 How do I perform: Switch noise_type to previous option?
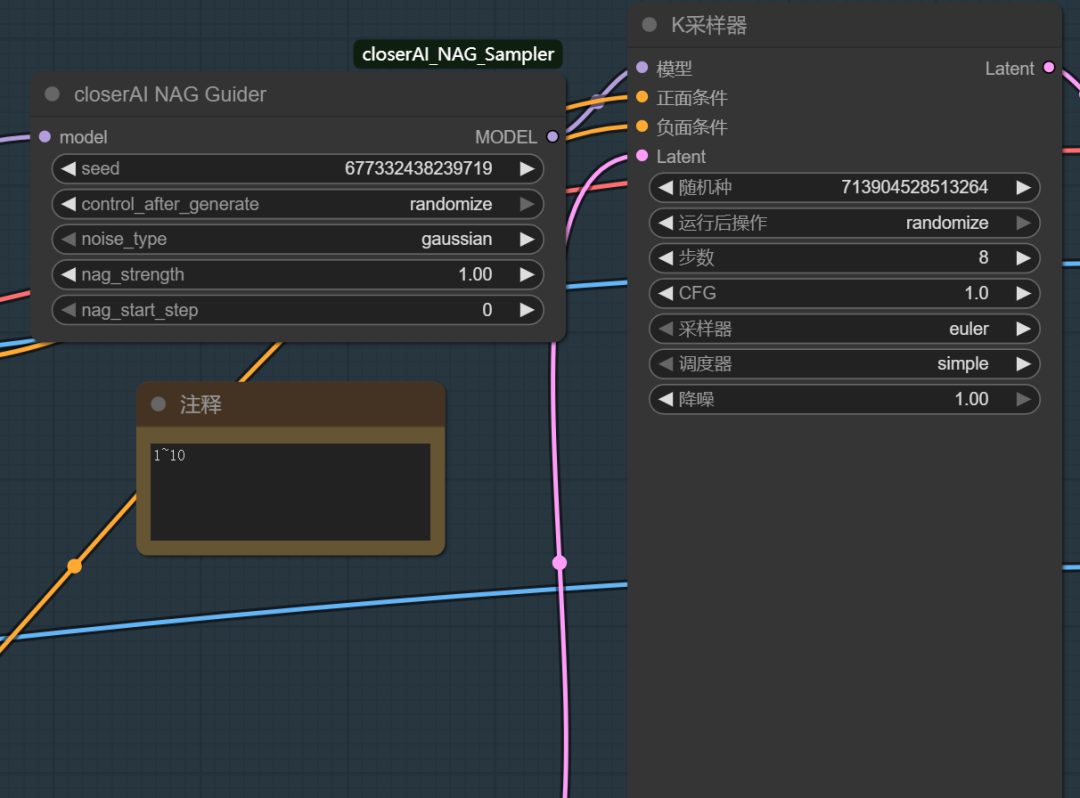pos(68,240)
